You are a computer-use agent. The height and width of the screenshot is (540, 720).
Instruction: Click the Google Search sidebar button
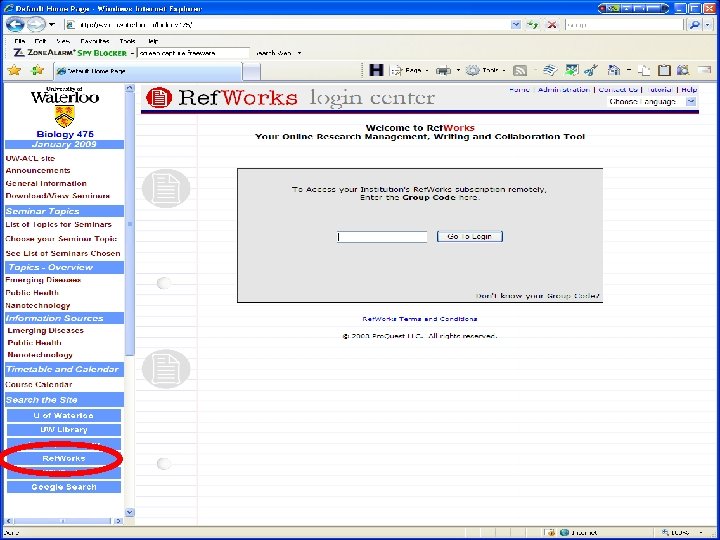point(64,487)
